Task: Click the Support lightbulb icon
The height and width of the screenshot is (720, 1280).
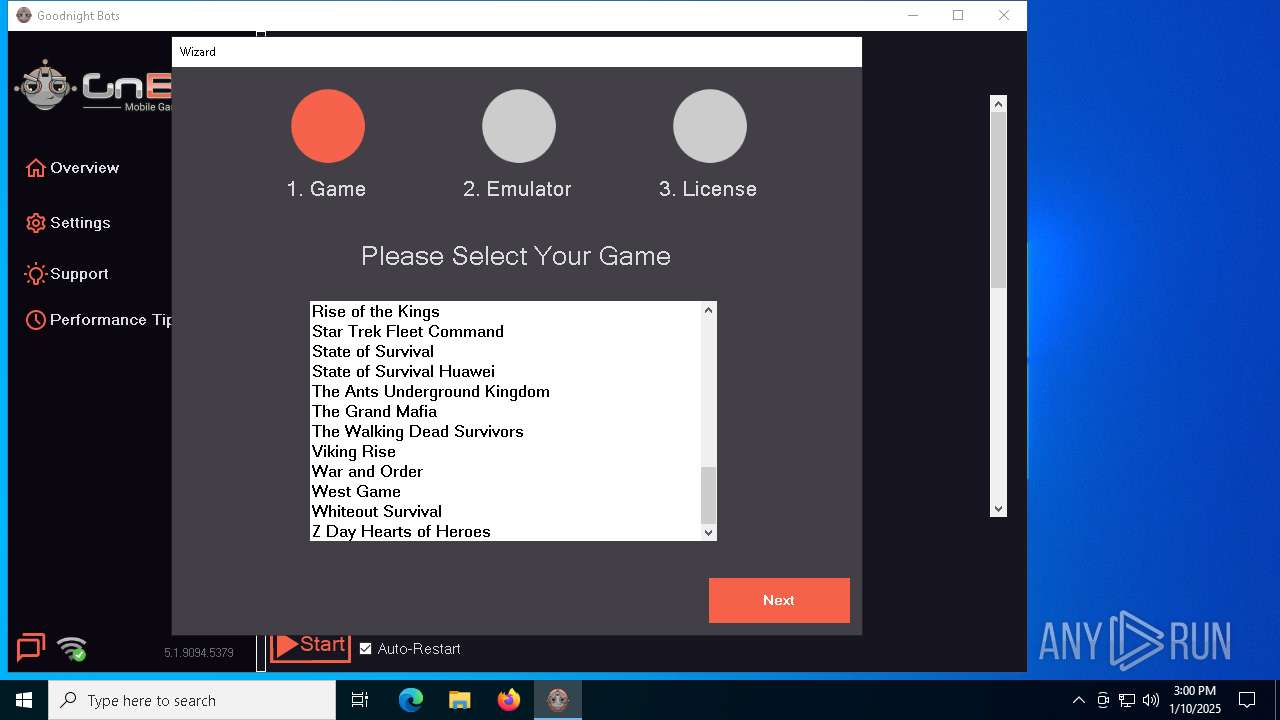Action: (x=36, y=274)
